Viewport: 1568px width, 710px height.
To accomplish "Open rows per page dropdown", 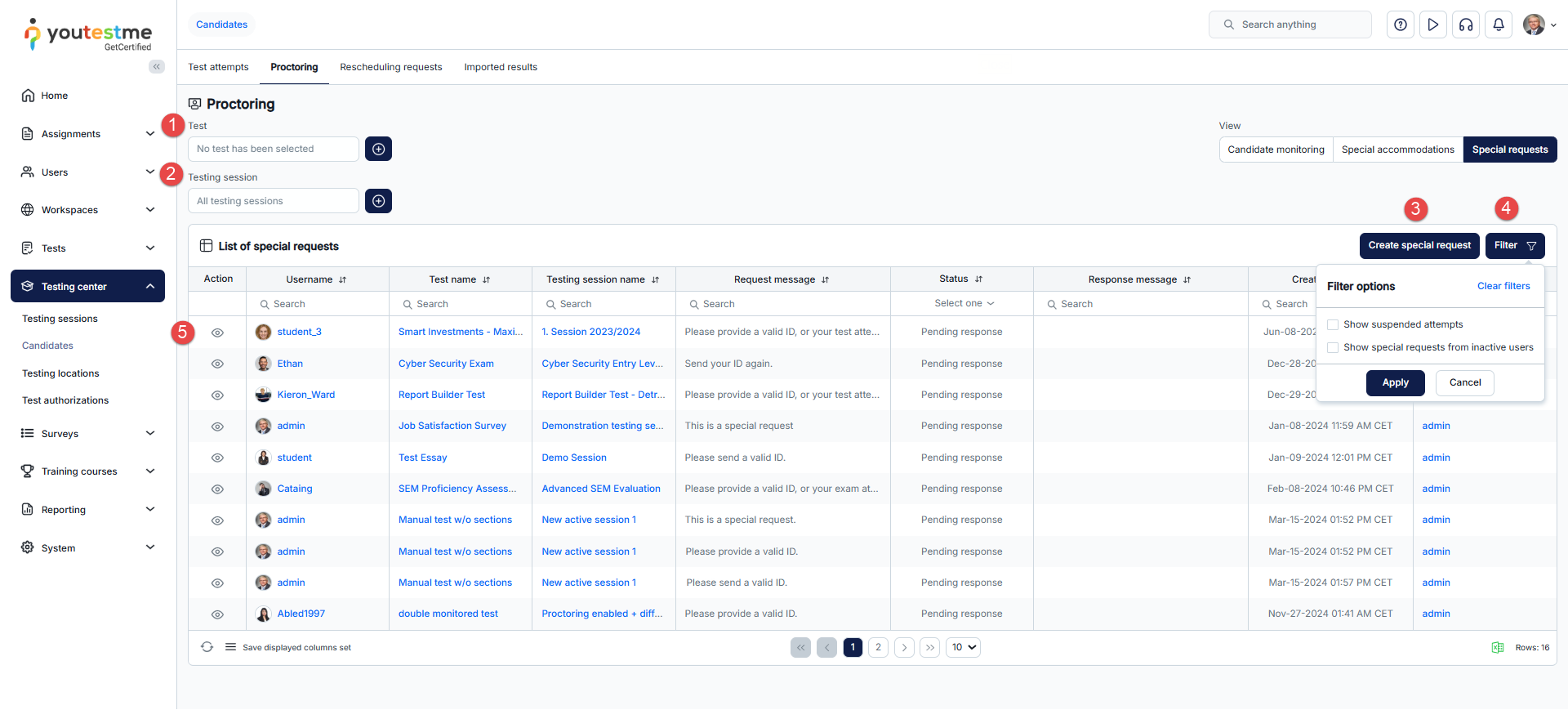I will (x=963, y=647).
